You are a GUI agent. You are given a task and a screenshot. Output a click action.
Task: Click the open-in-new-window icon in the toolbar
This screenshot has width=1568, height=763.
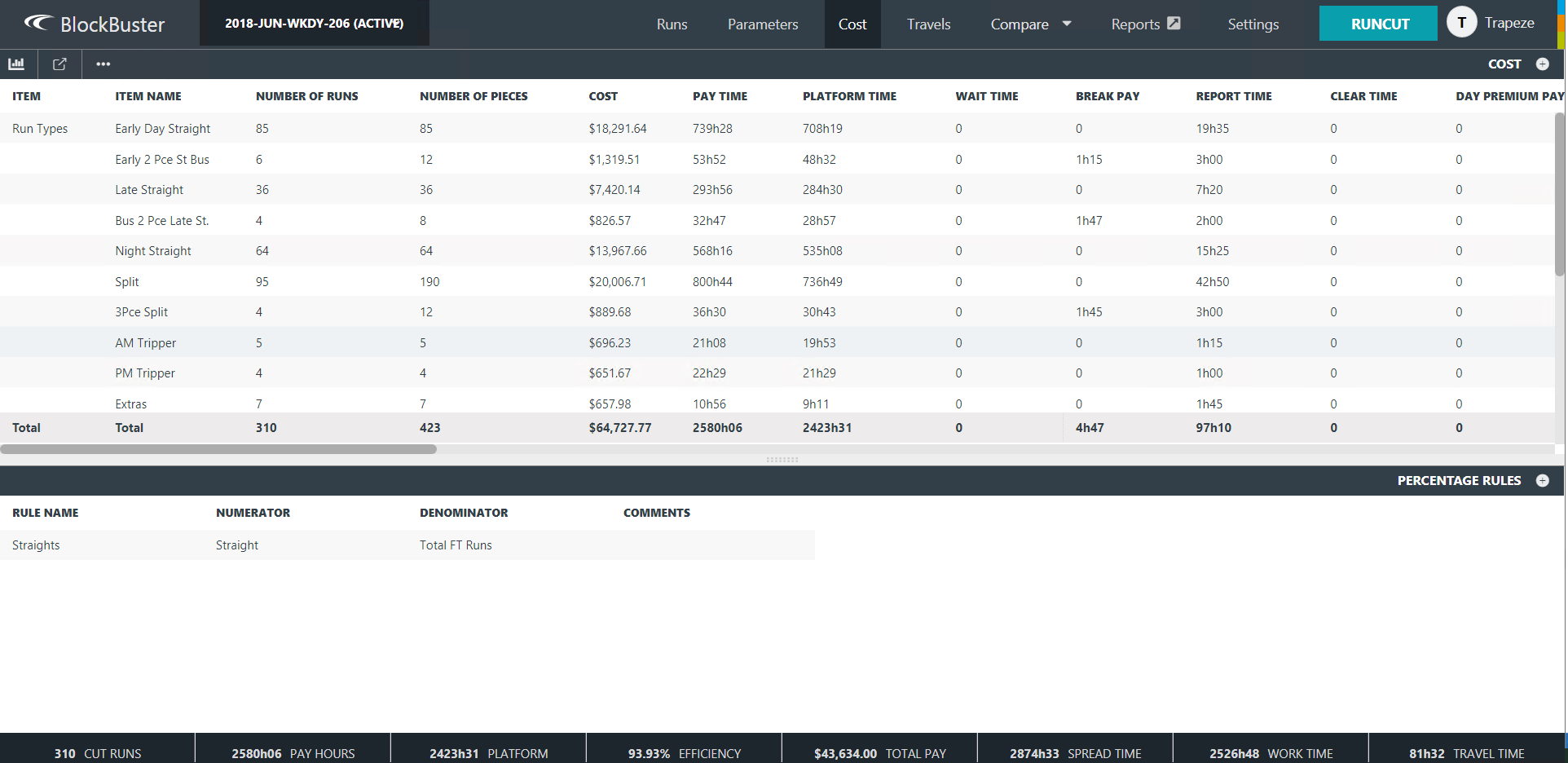click(x=59, y=64)
